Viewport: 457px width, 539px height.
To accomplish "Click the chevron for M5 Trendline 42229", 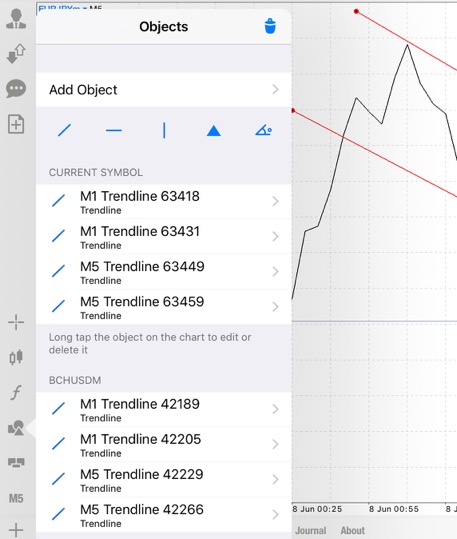I will (x=275, y=480).
